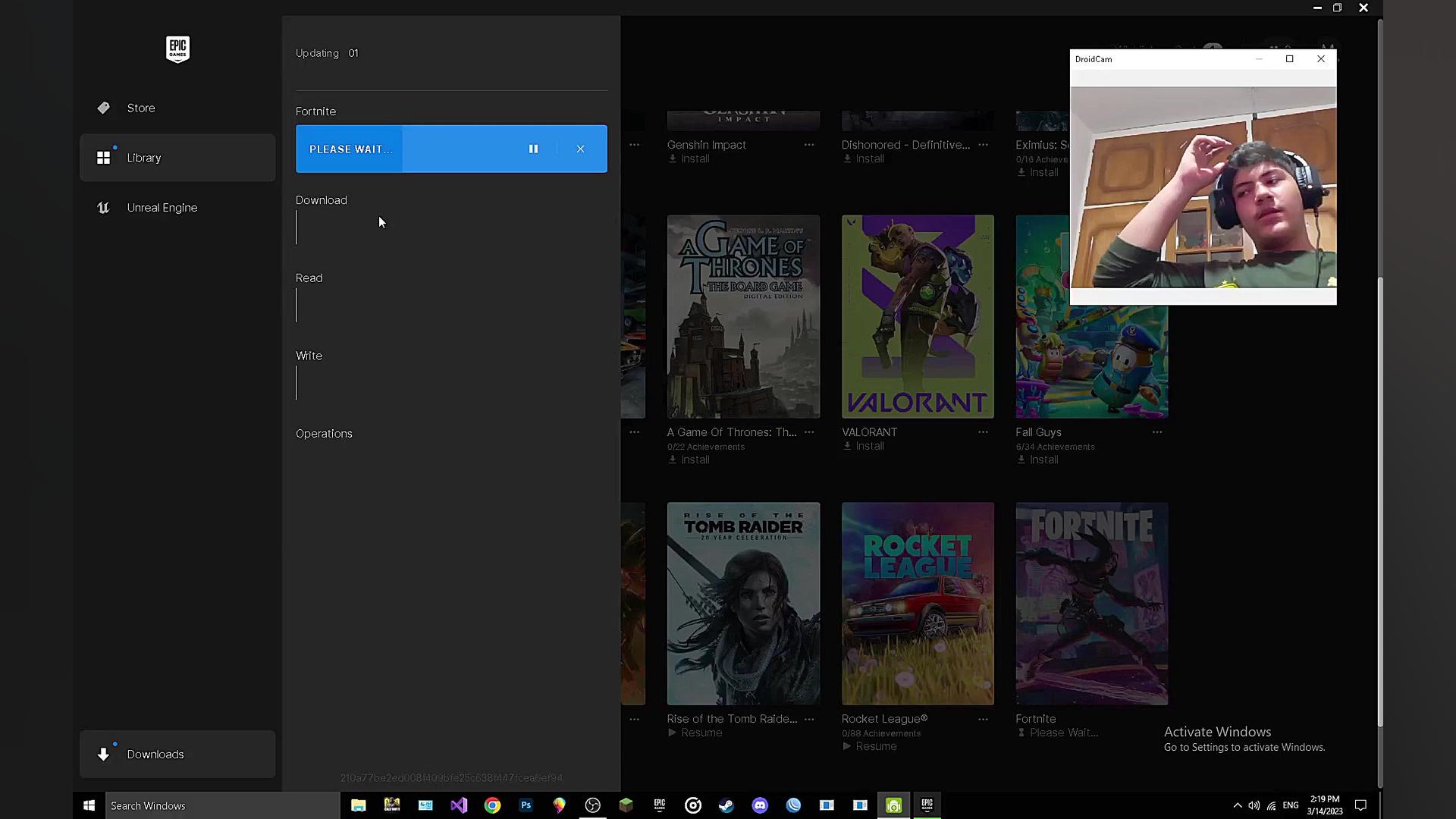
Task: Click the Updating 01 header text
Action: pos(327,53)
